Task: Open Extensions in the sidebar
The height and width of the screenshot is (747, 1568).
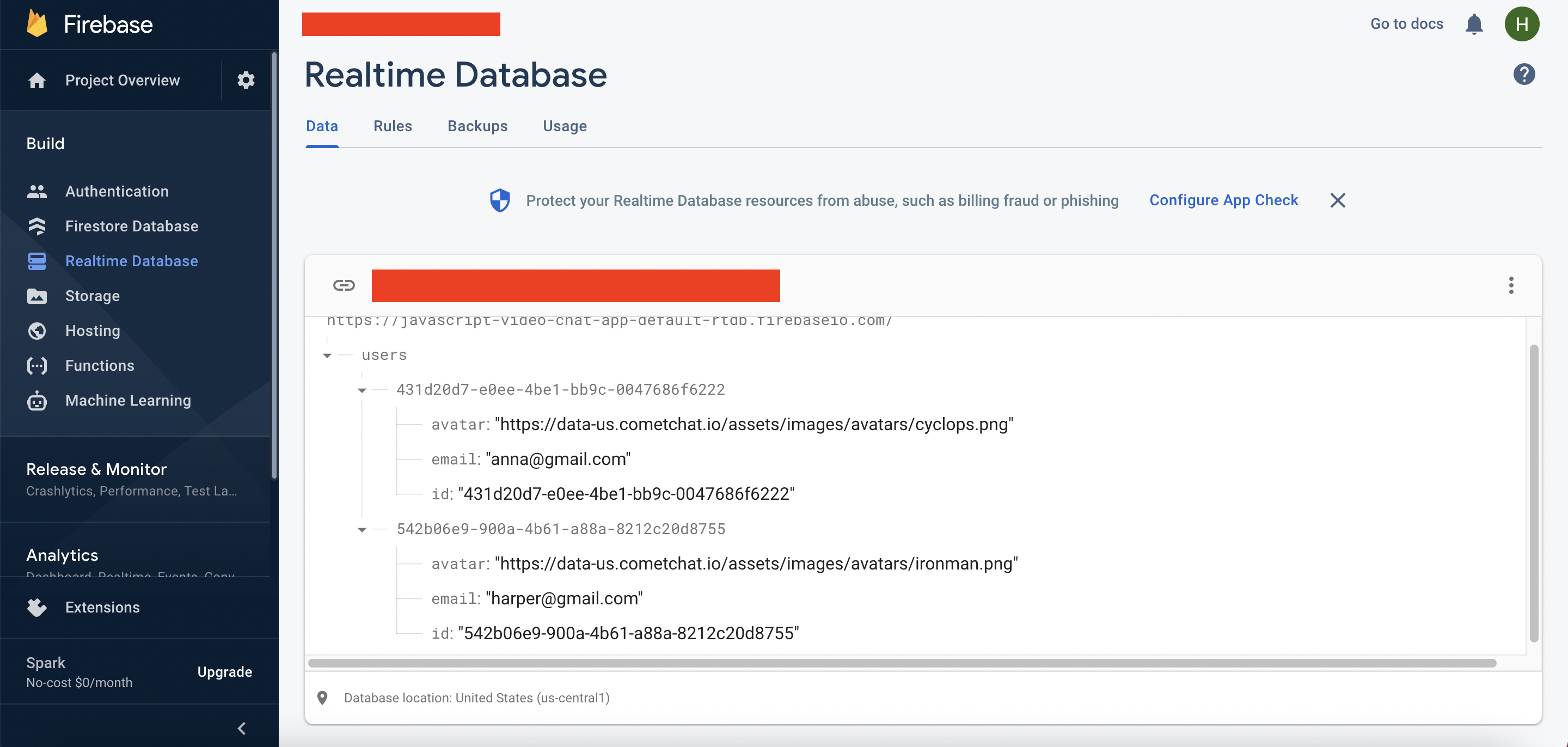Action: point(102,607)
